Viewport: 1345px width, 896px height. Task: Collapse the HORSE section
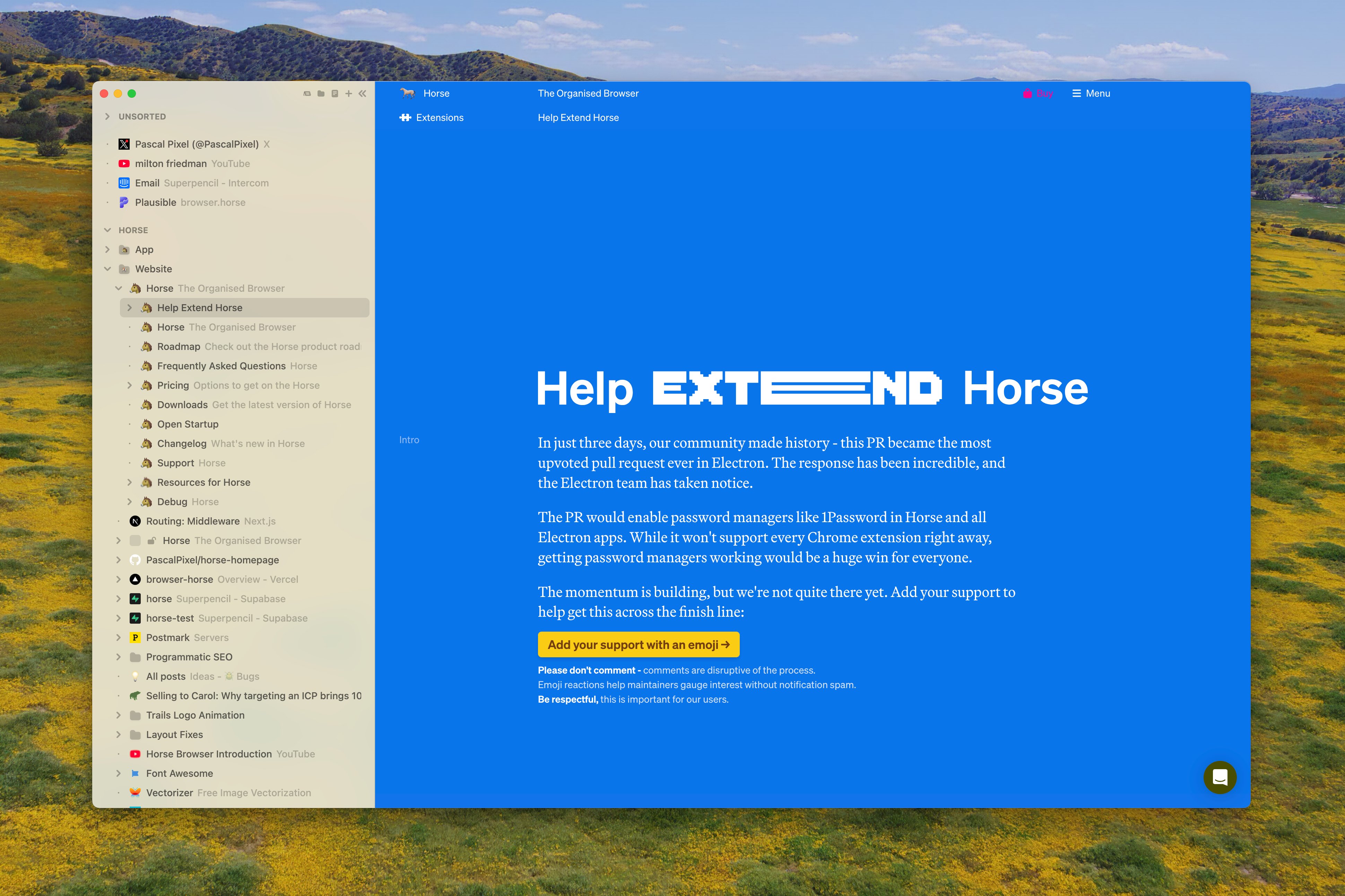point(107,230)
